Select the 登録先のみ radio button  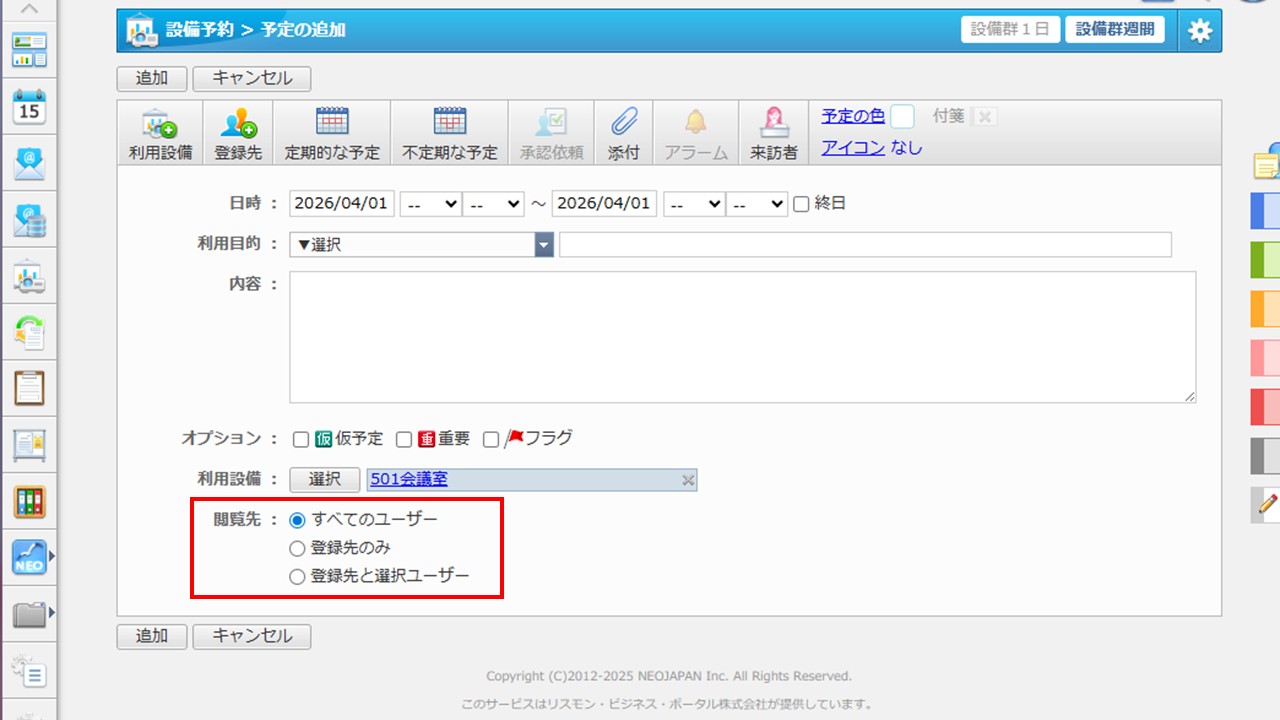(297, 548)
